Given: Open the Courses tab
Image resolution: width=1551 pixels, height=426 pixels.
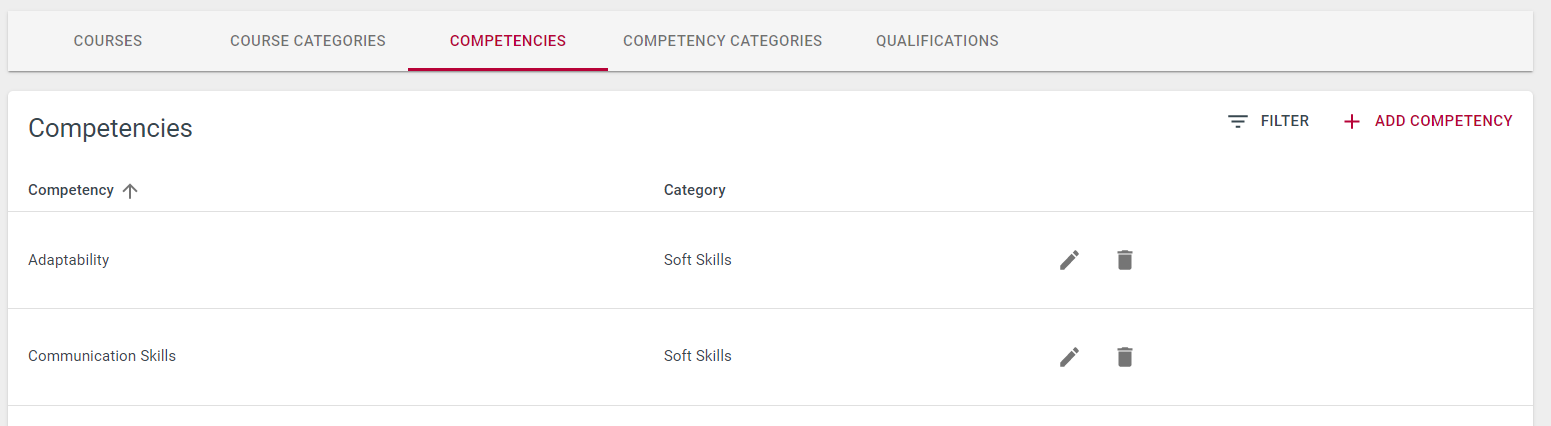Looking at the screenshot, I should tap(108, 41).
